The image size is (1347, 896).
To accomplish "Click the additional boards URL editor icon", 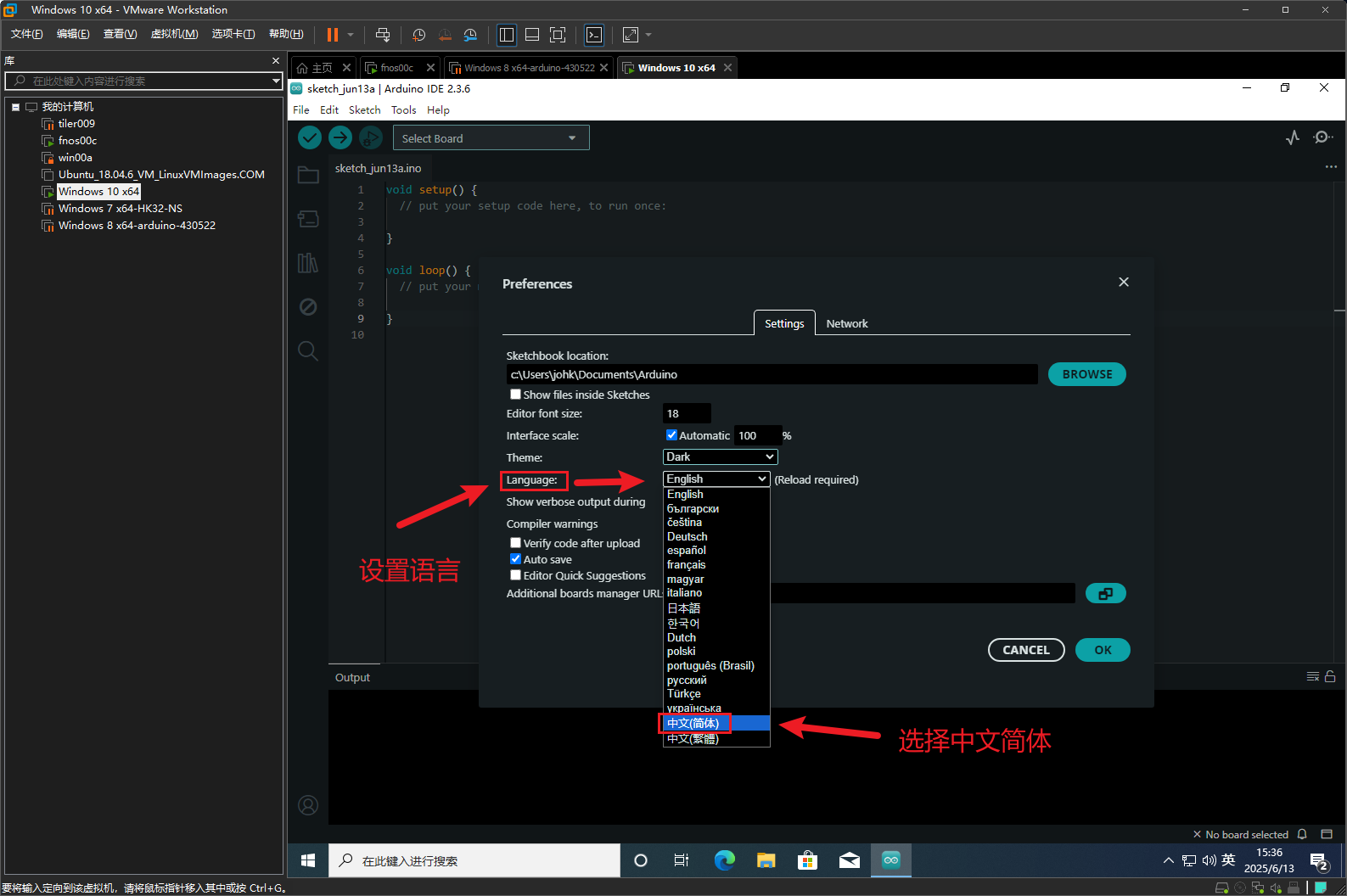I will tap(1105, 593).
